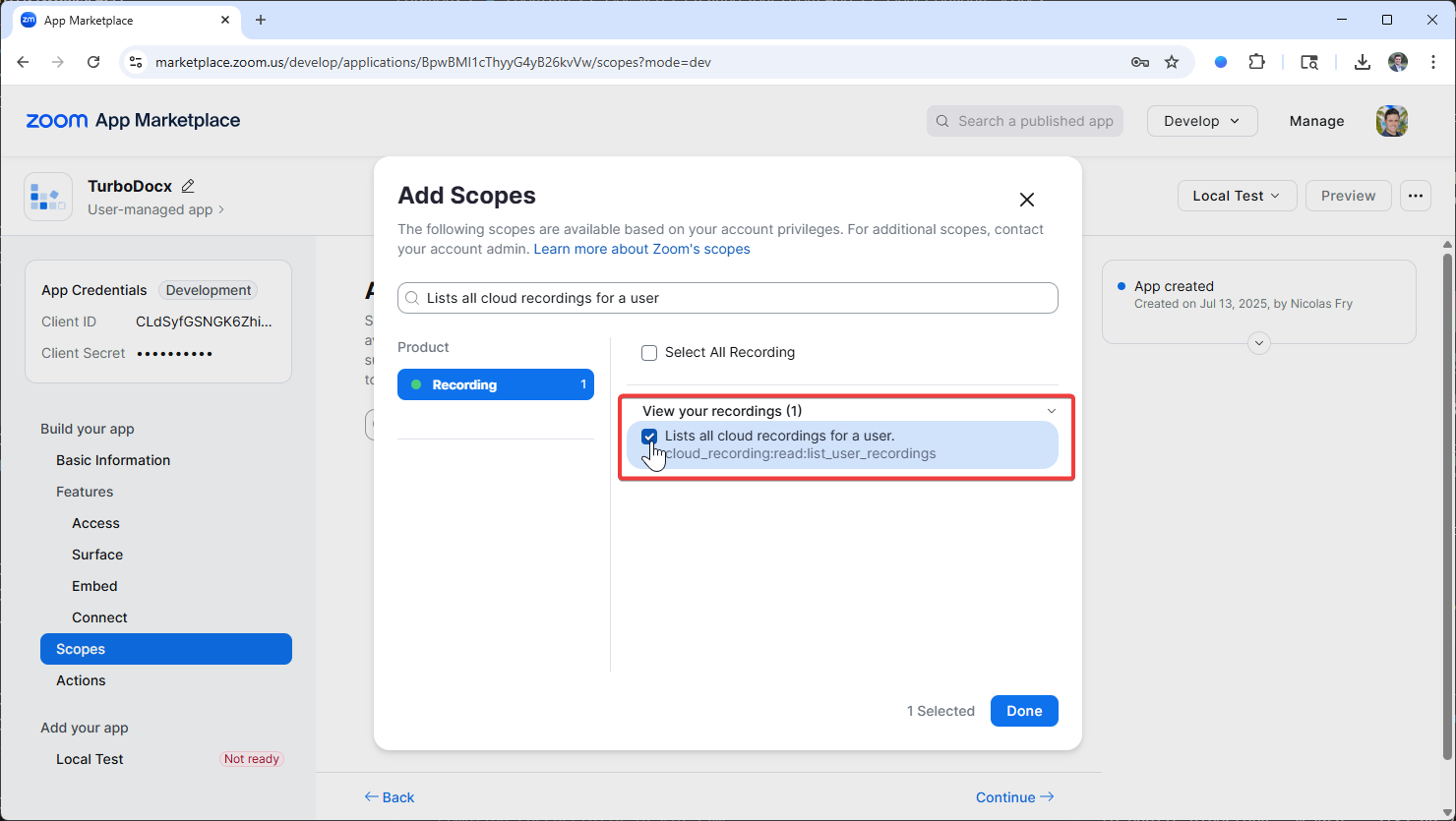Screen dimensions: 1456x821
Task: Click Manage in the top navigation
Action: (x=1316, y=121)
